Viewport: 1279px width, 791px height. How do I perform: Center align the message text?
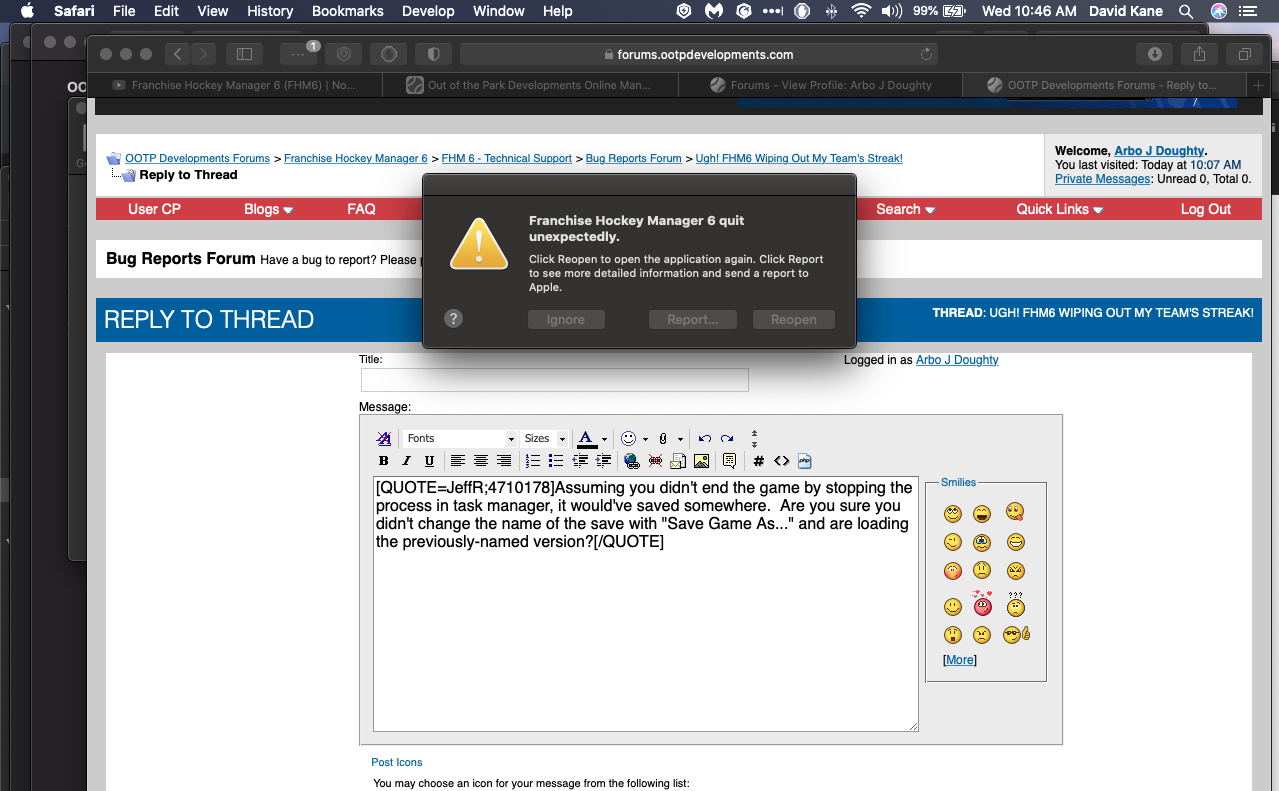click(x=481, y=461)
